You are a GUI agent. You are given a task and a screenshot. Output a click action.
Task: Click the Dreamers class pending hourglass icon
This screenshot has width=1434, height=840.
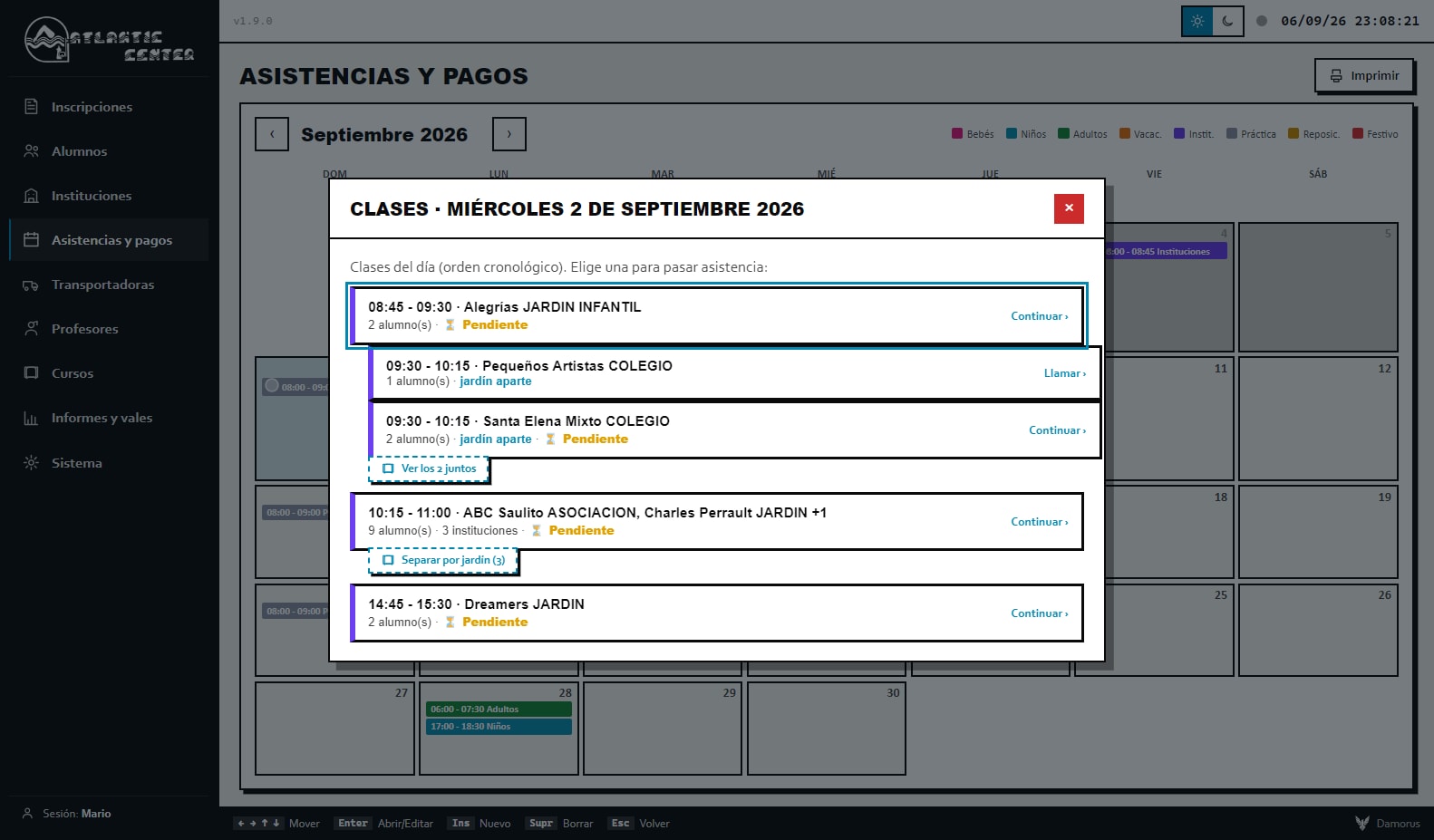(450, 622)
